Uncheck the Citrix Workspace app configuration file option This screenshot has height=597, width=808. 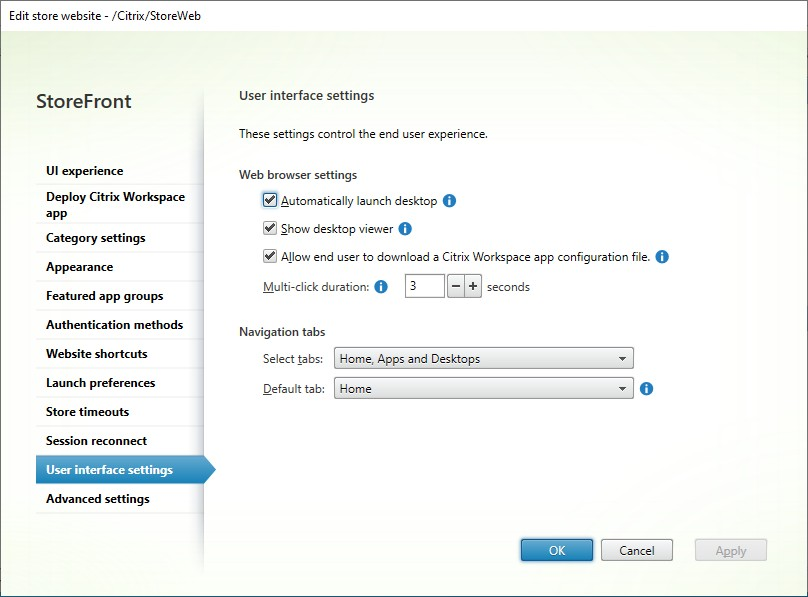270,256
